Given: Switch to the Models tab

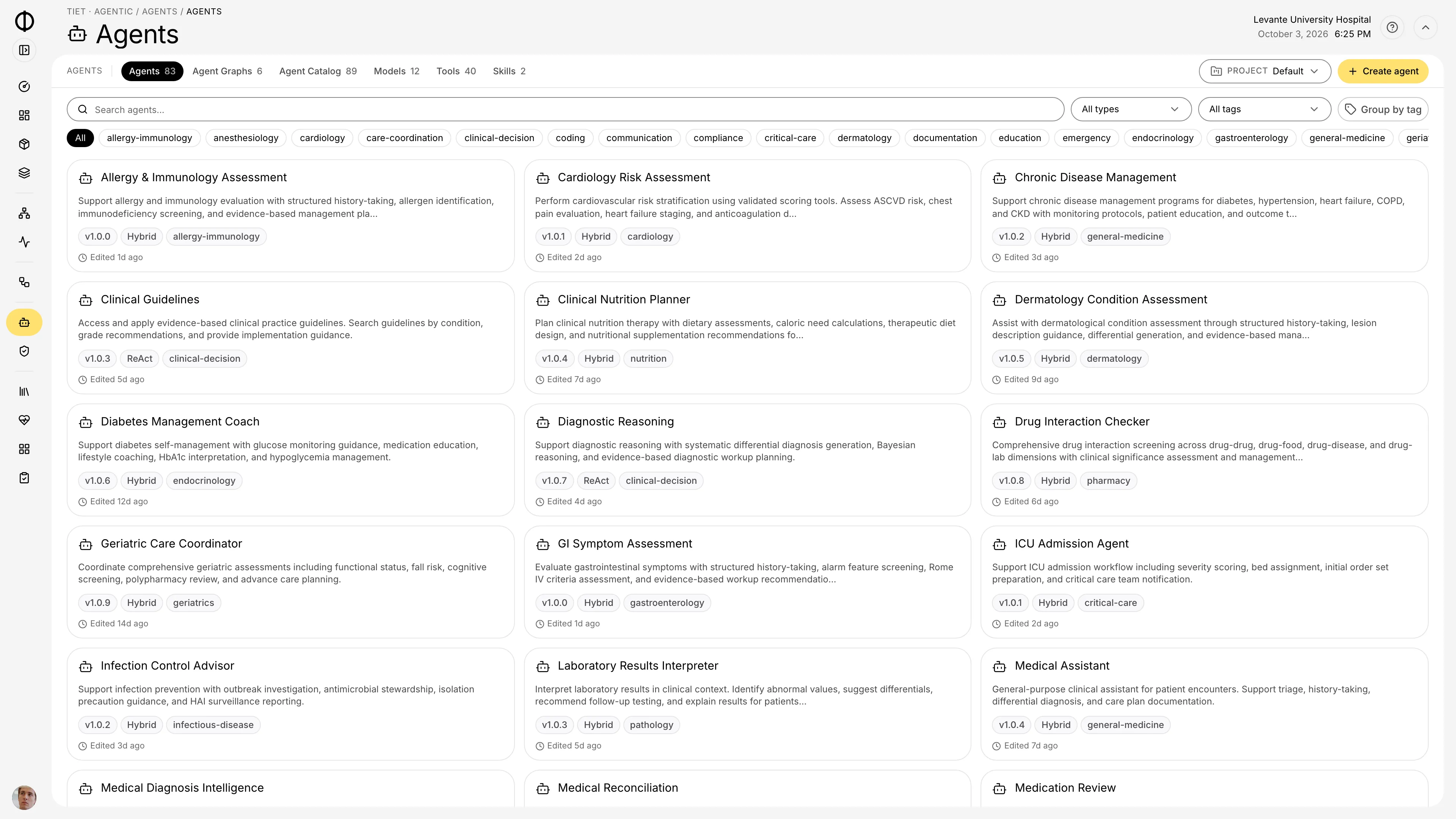Looking at the screenshot, I should coord(396,71).
